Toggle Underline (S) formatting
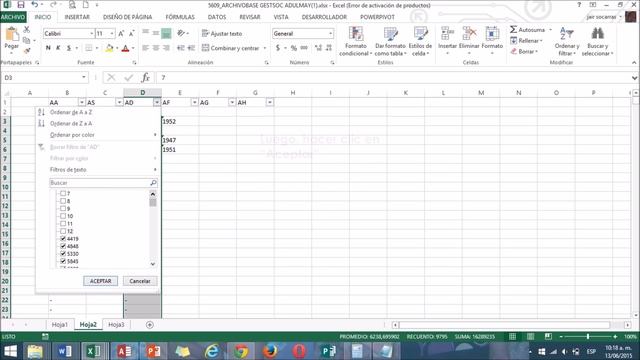This screenshot has width=640, height=360. (x=69, y=48)
